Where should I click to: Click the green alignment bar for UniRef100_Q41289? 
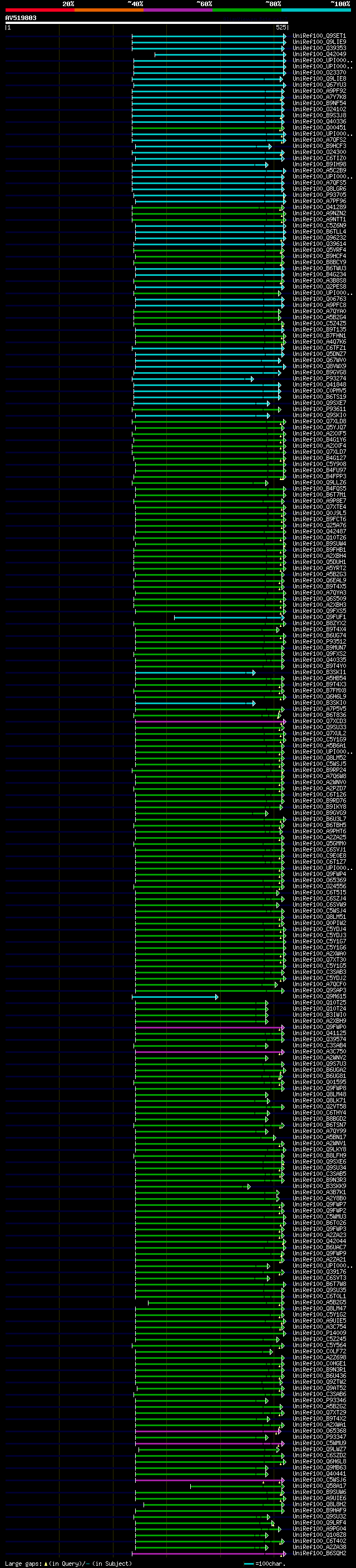(x=209, y=207)
